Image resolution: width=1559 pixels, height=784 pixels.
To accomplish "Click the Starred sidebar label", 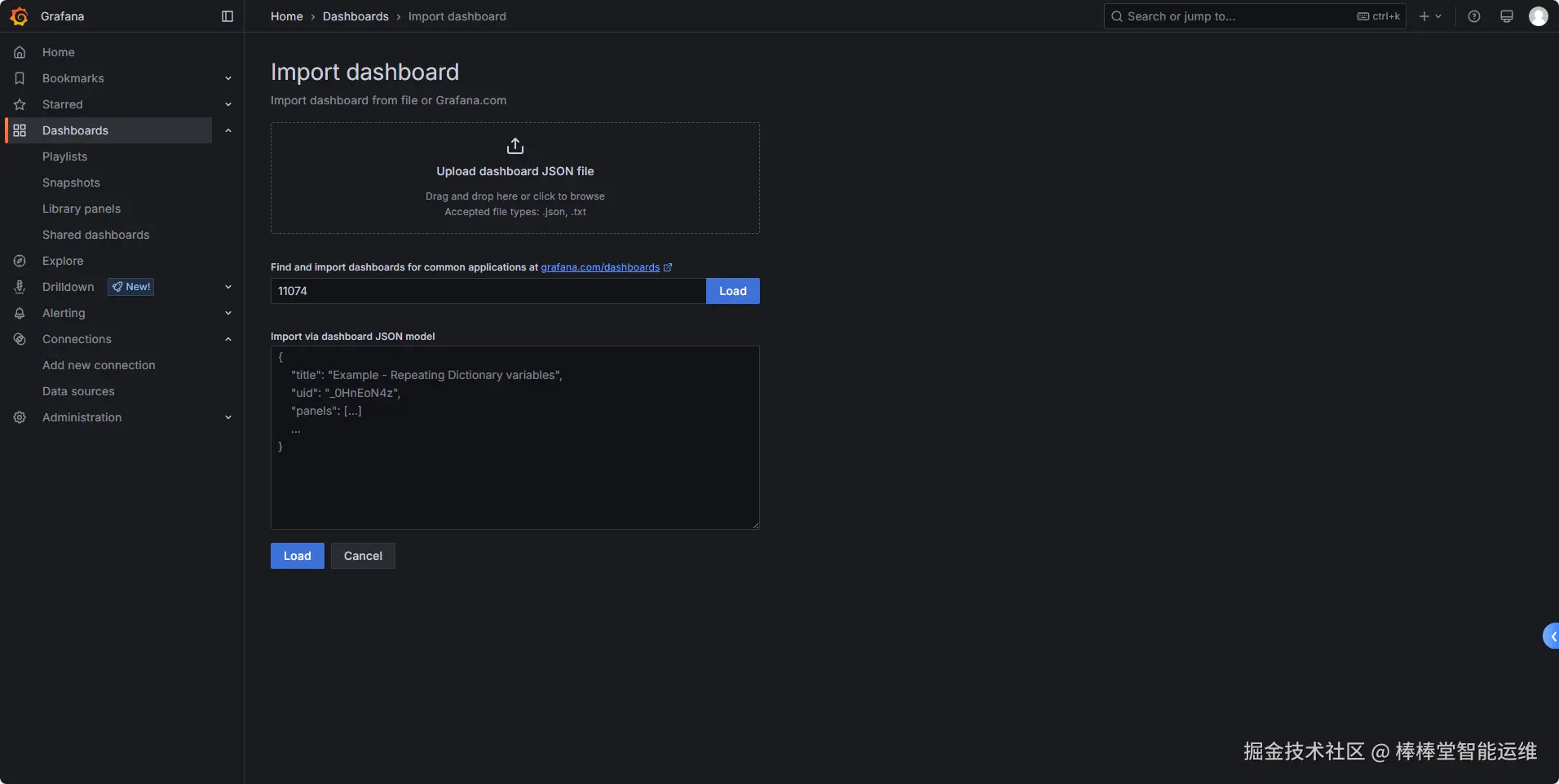I will click(63, 104).
